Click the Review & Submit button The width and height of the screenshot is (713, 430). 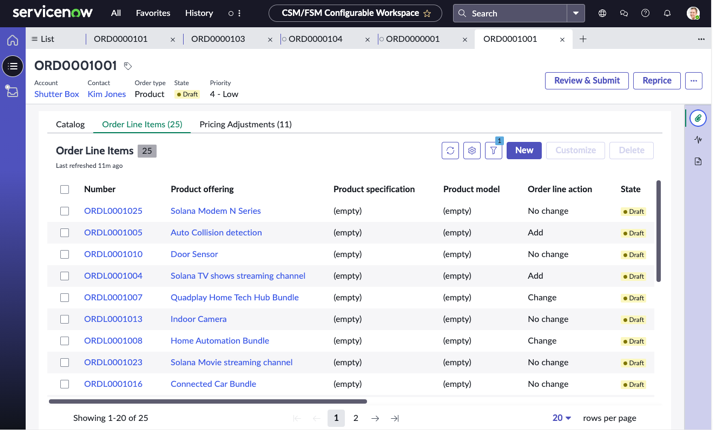(587, 81)
